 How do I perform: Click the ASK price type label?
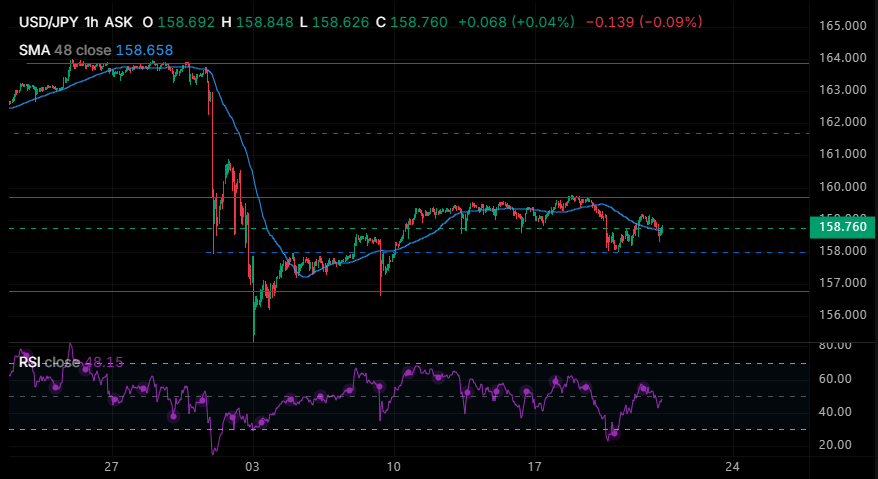coord(119,22)
